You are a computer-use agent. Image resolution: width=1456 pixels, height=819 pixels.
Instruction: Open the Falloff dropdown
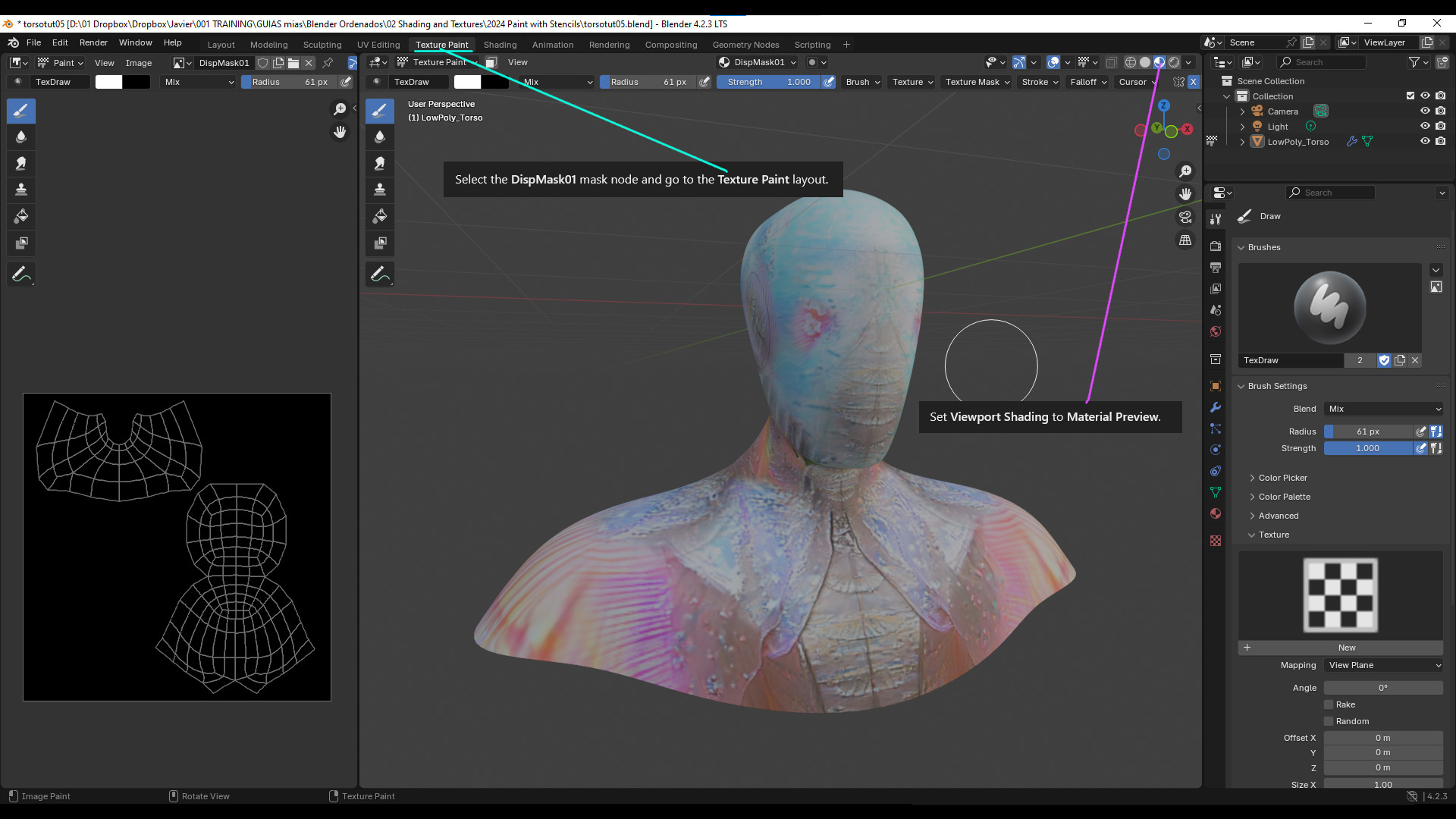click(x=1088, y=82)
